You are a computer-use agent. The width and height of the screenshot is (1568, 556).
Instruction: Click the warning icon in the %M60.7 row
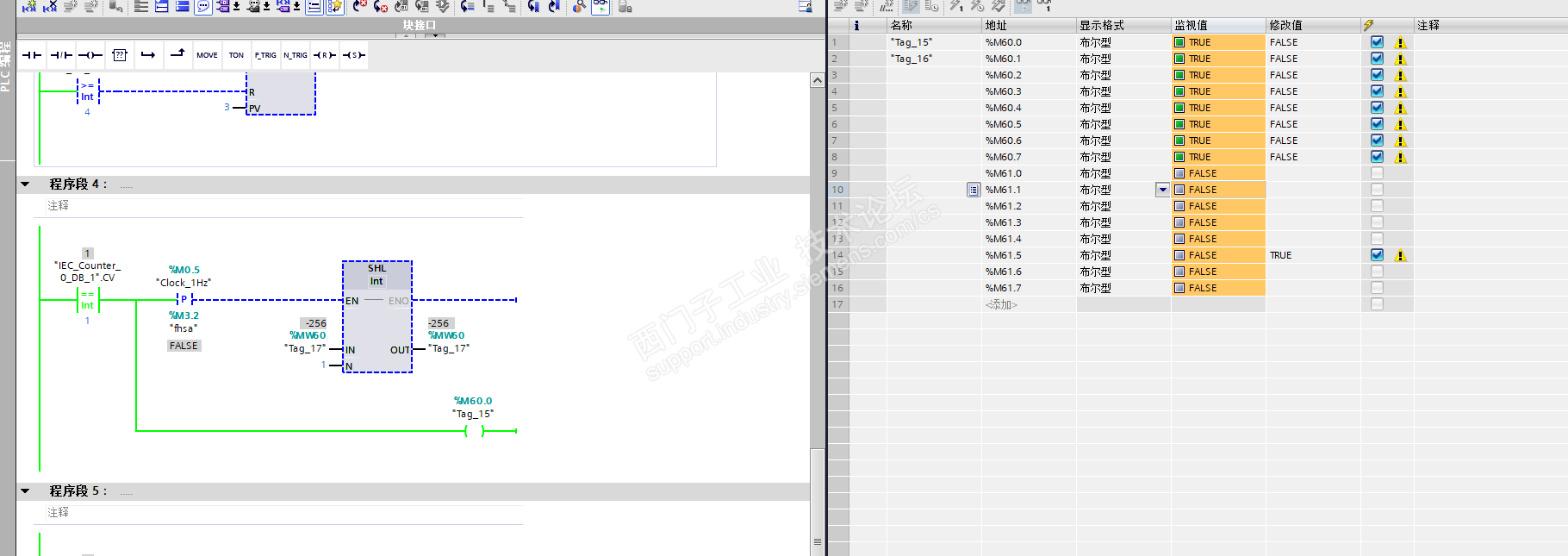click(1400, 157)
